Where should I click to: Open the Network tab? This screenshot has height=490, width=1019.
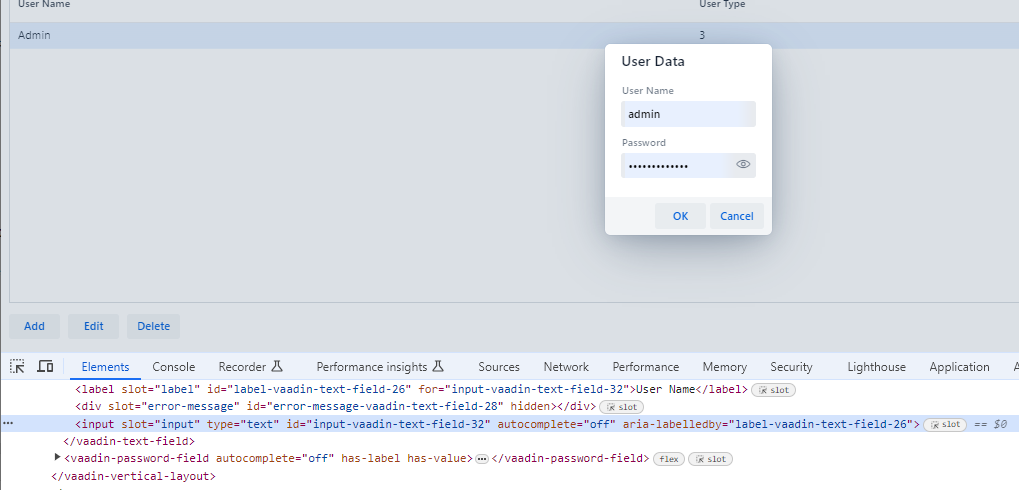pyautogui.click(x=566, y=367)
